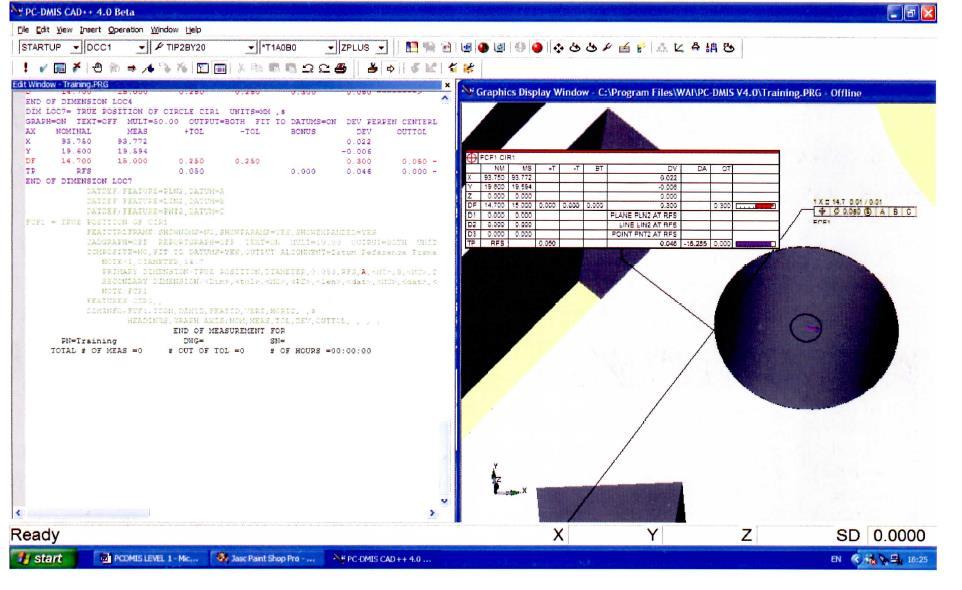Click the red exclamation mark toolbar icon
The width and height of the screenshot is (962, 590).
tap(25, 67)
